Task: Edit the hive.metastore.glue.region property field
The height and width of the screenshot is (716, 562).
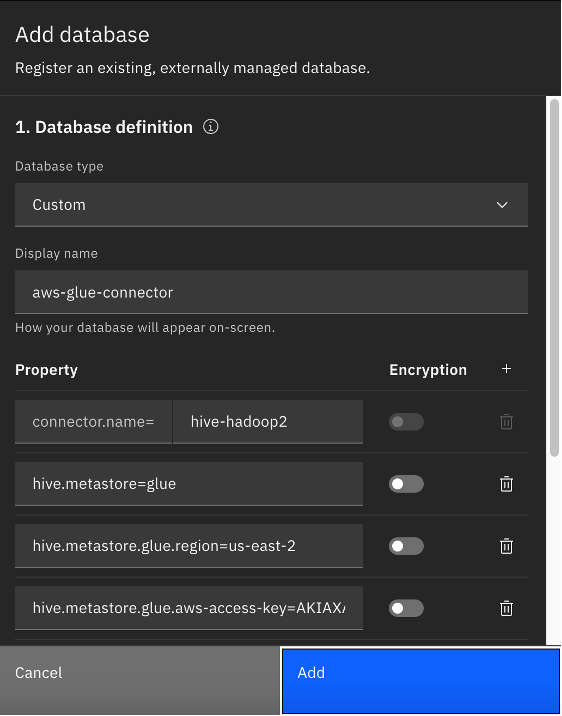Action: (x=189, y=546)
